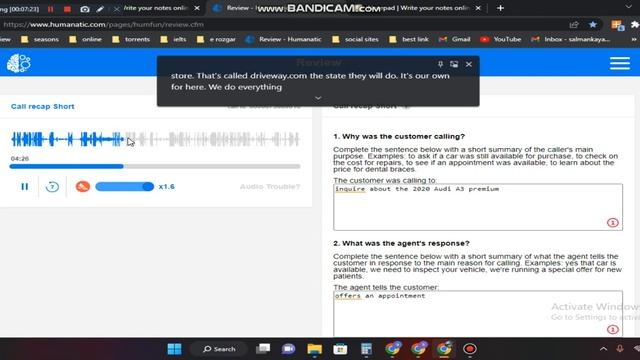This screenshot has width=640, height=360.
Task: Open the e rozgar bookmark folder
Action: tap(216, 39)
